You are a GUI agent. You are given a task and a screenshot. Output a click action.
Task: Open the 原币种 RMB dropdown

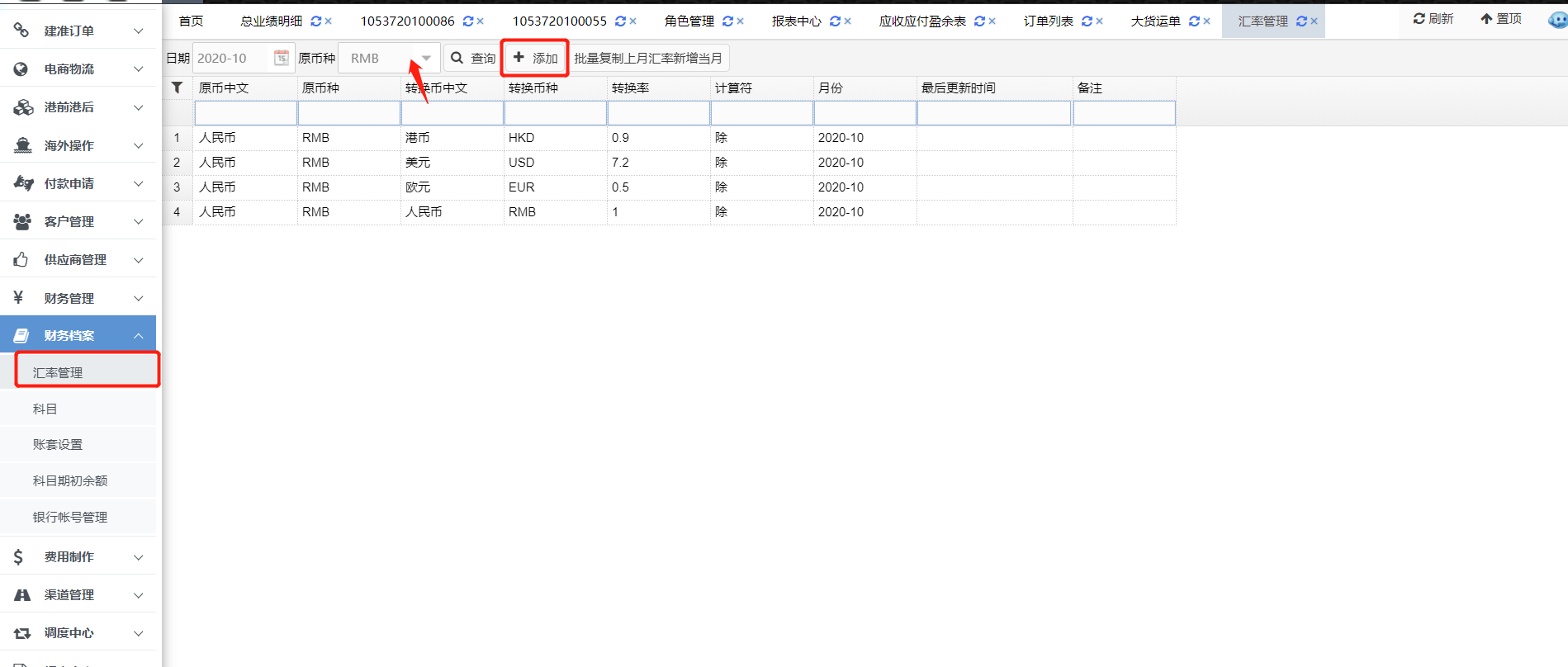(426, 58)
